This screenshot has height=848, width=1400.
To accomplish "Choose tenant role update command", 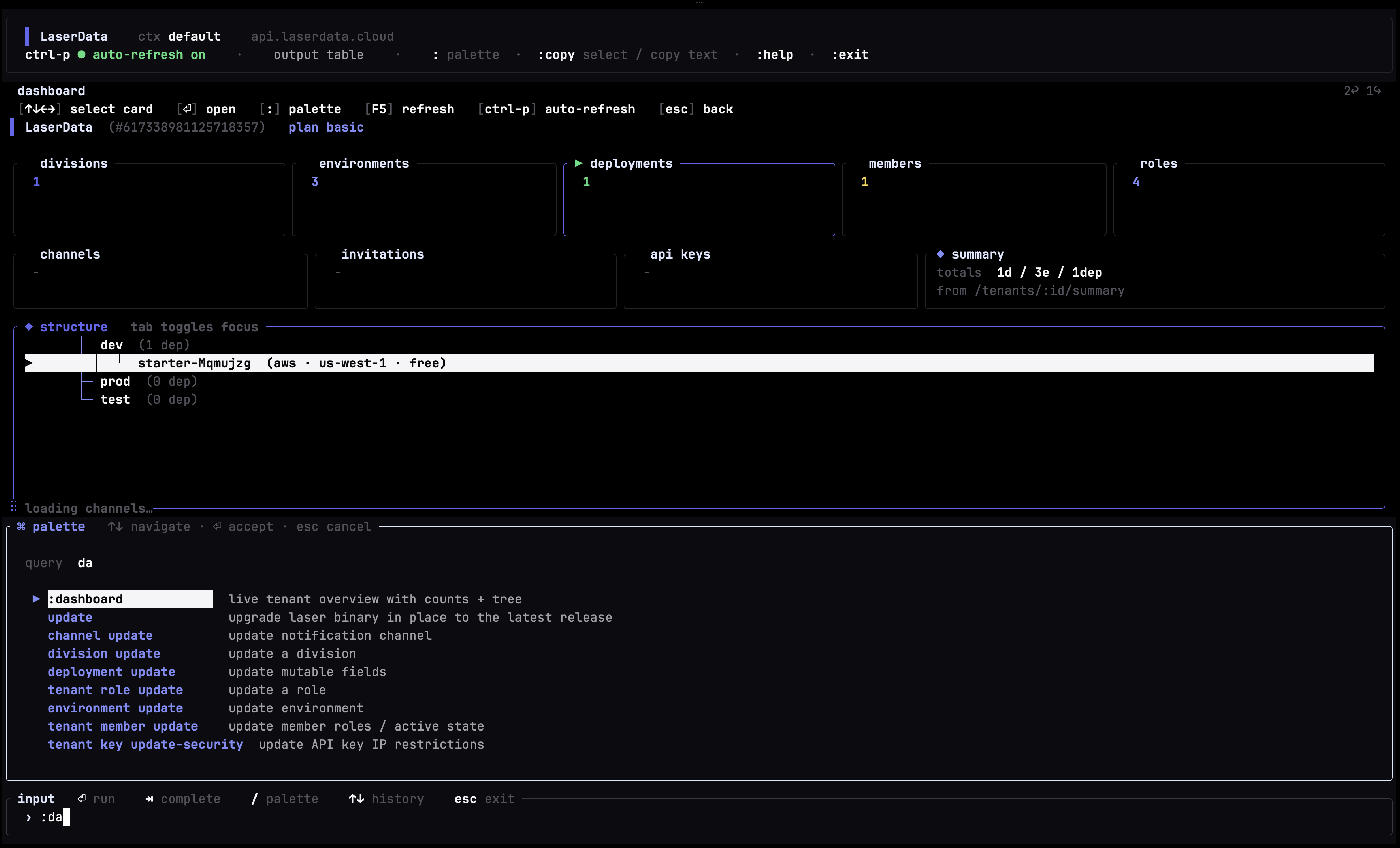I will point(115,690).
